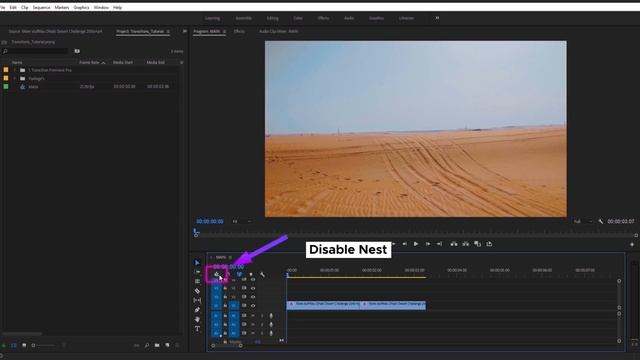640x360 pixels.
Task: Toggle V1 source patching button
Action: (x=216, y=305)
